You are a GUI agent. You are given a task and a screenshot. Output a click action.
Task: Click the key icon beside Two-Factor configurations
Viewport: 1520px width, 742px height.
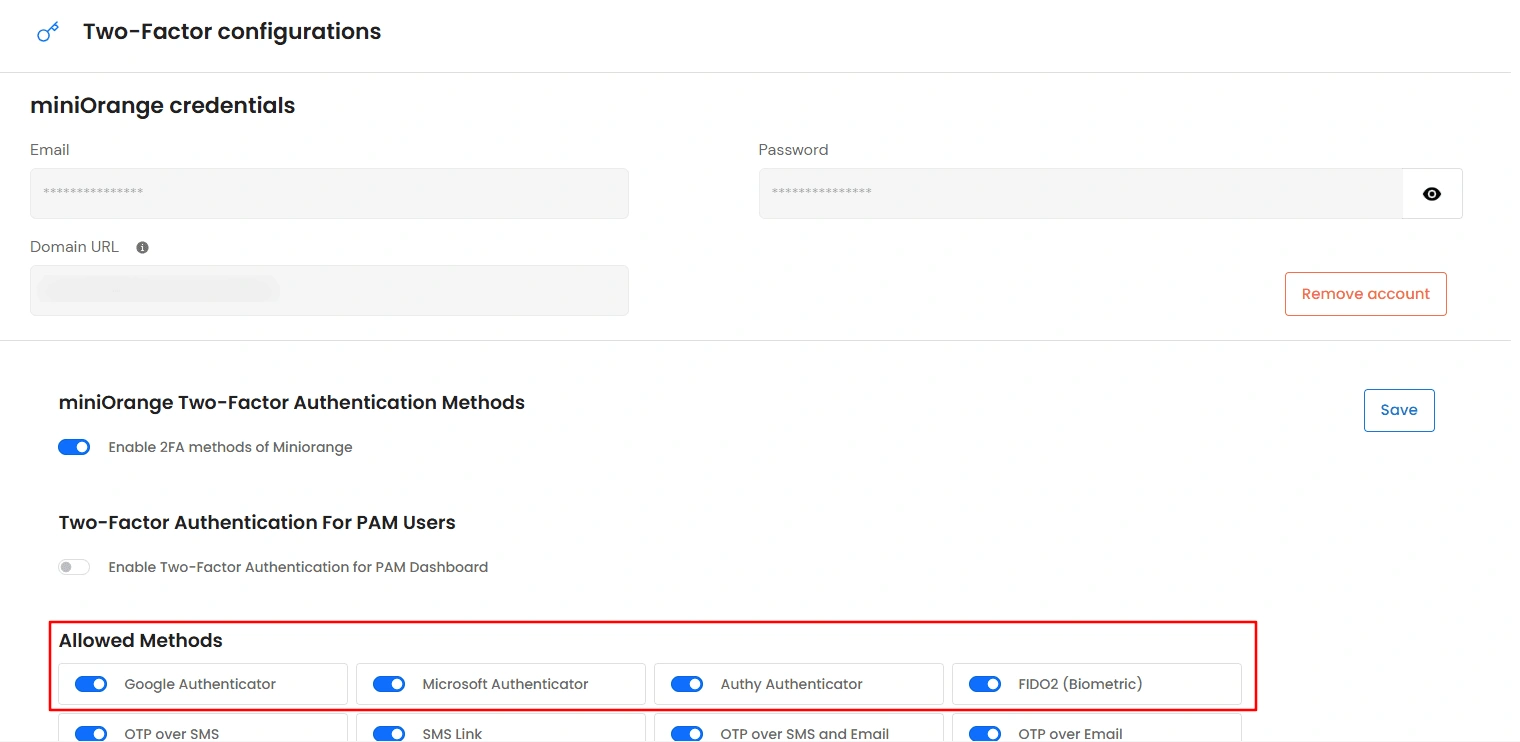48,33
